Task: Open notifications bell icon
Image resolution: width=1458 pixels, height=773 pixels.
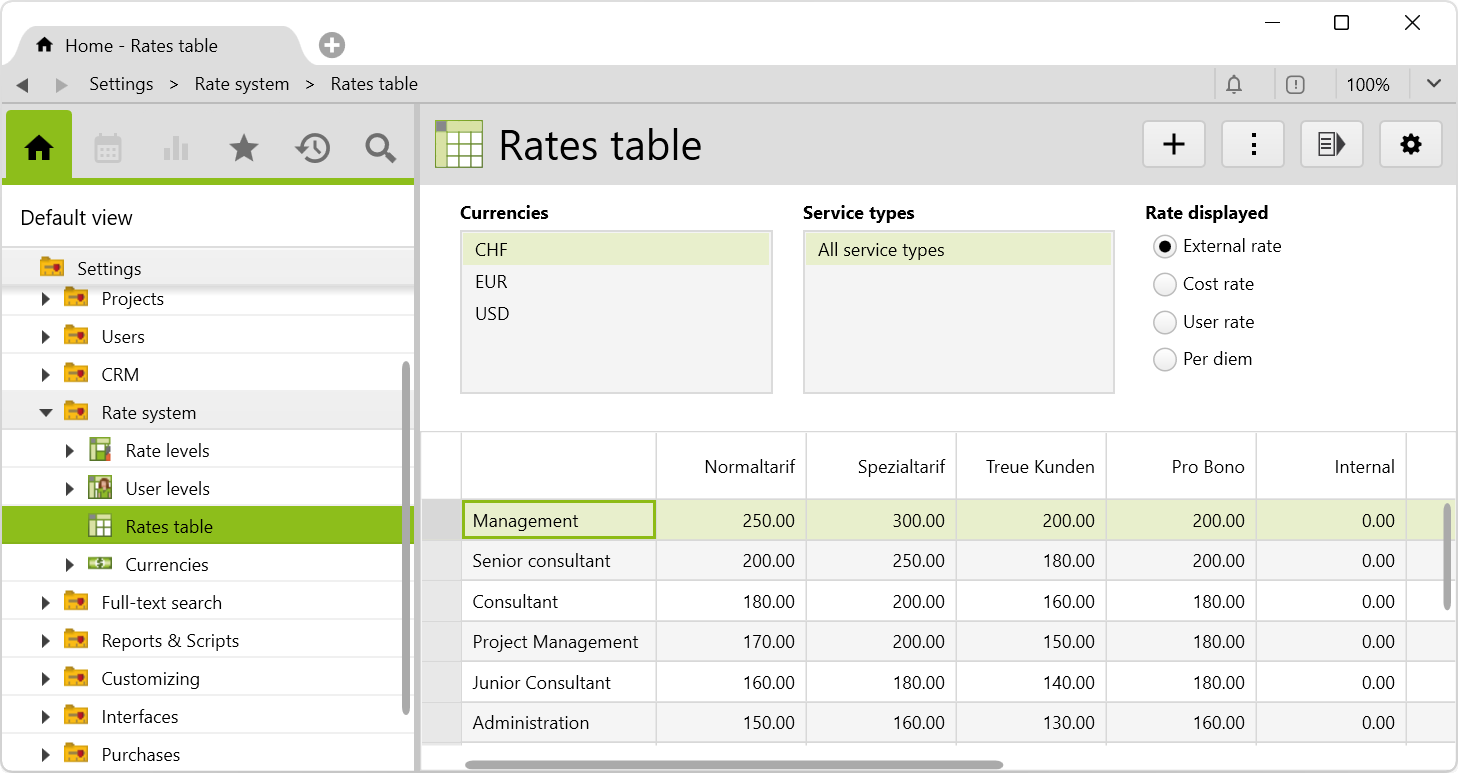Action: [1234, 85]
